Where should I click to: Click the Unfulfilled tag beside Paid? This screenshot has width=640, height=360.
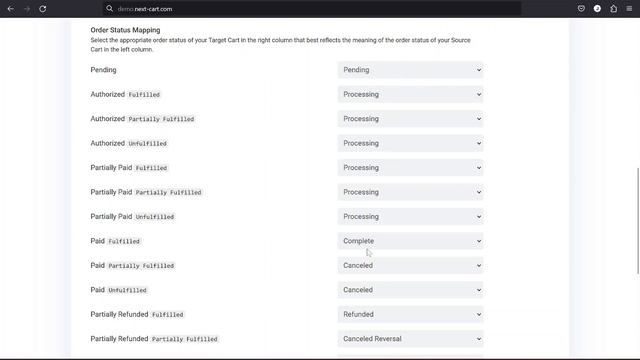pyautogui.click(x=127, y=291)
